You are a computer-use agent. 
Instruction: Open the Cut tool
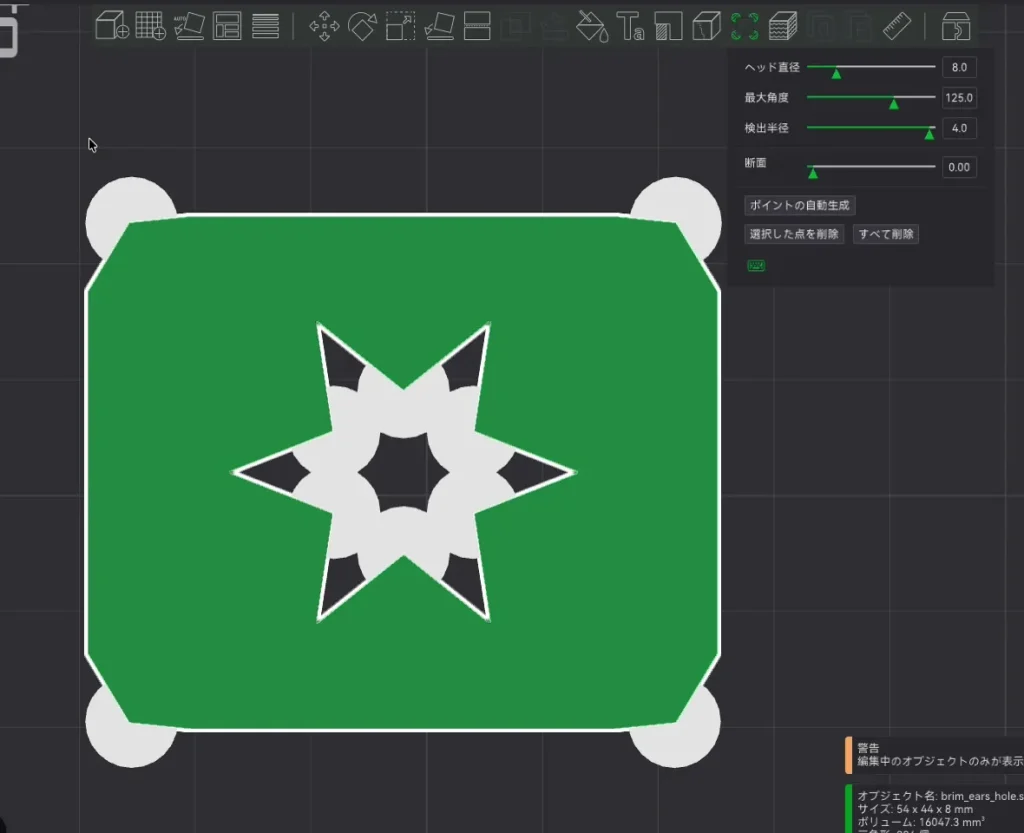[477, 26]
